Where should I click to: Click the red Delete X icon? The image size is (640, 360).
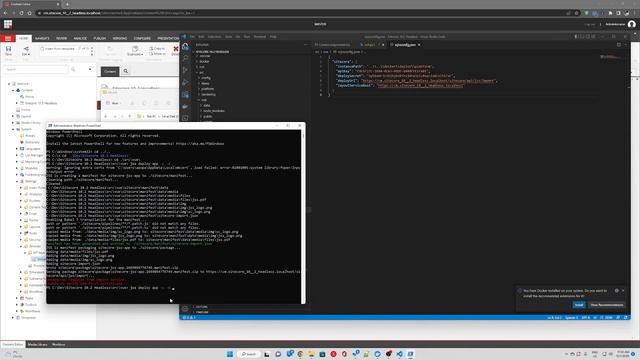pos(176,49)
